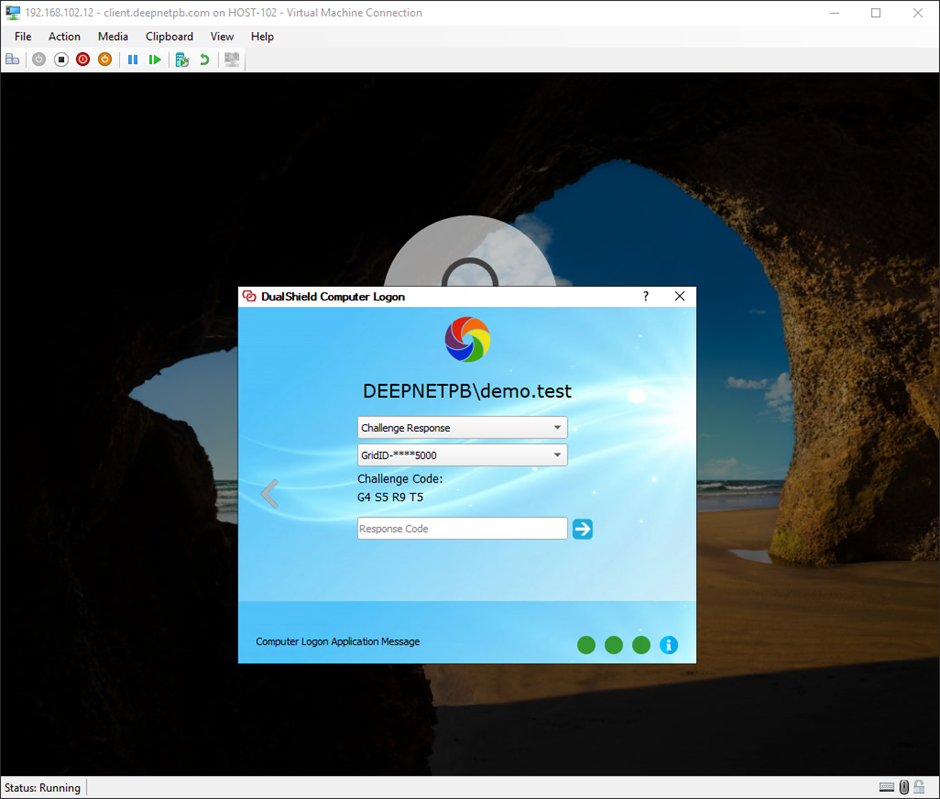Turn off the VM with the black stop icon
The image size is (940, 799).
[x=61, y=60]
